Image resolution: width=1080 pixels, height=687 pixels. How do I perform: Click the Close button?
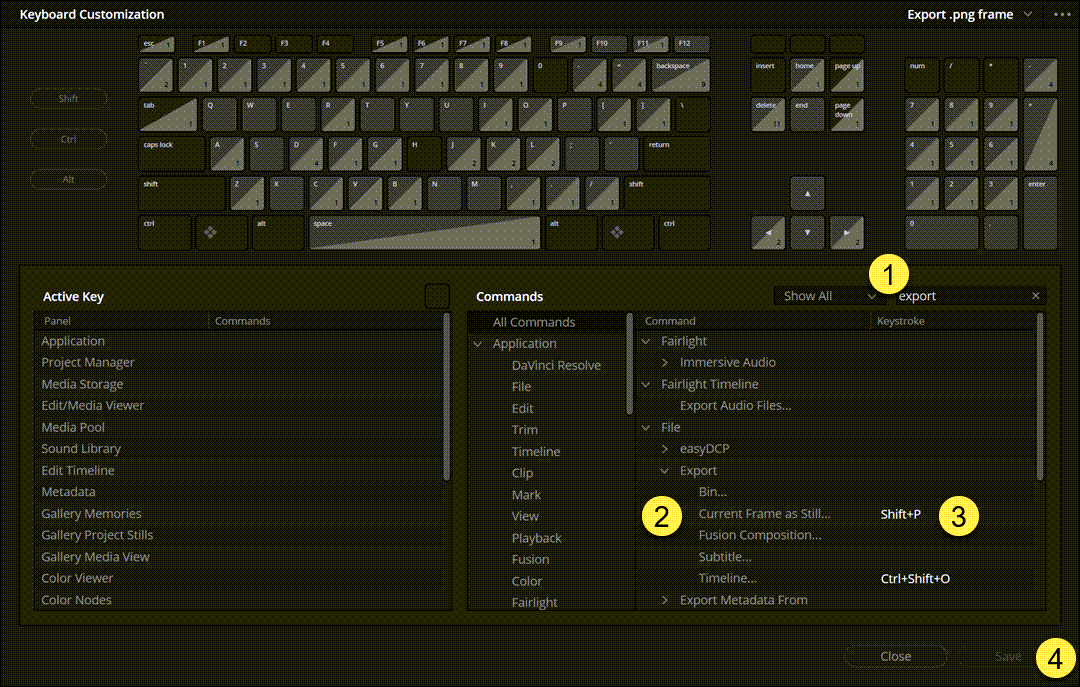895,656
